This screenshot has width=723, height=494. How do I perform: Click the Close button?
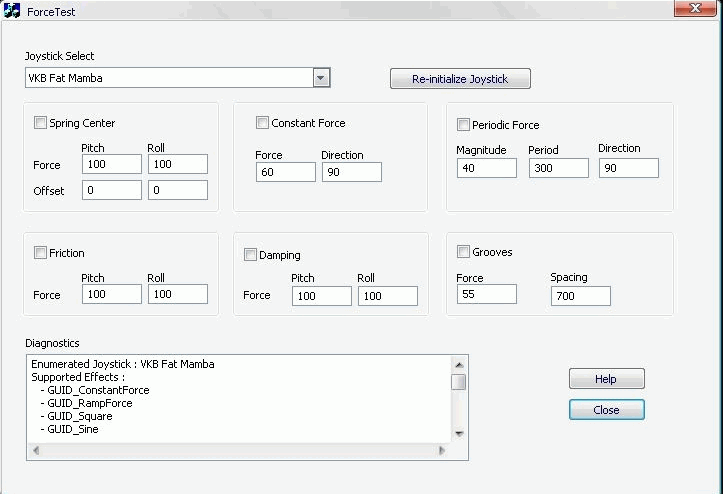point(606,410)
